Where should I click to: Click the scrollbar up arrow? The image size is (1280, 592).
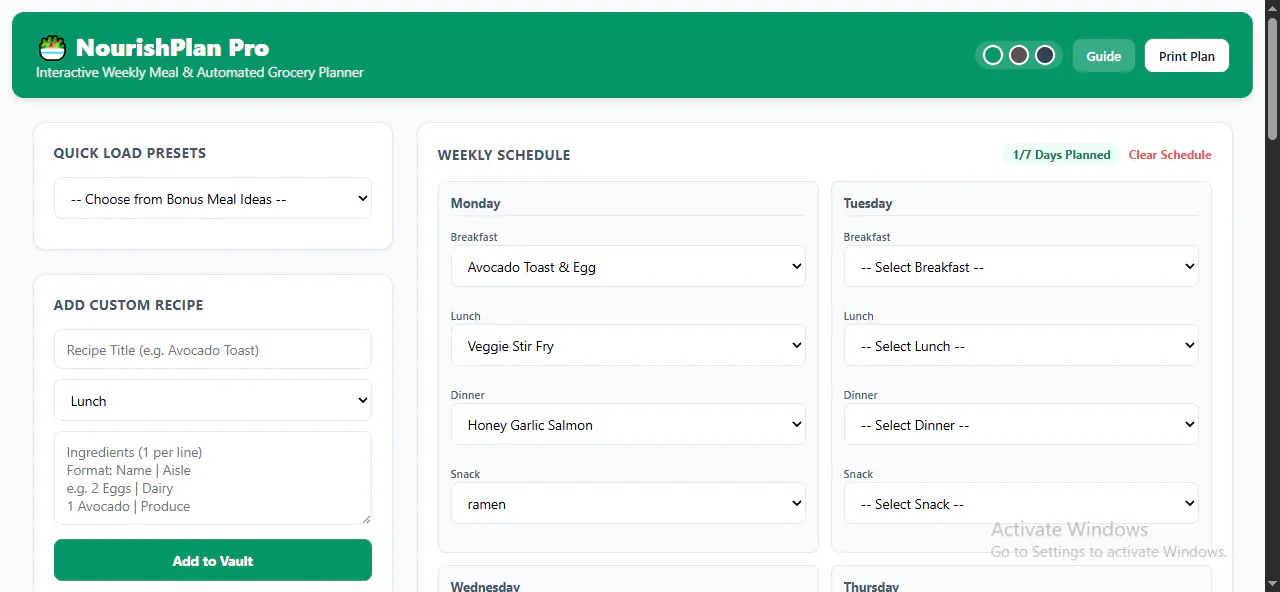[x=1272, y=8]
